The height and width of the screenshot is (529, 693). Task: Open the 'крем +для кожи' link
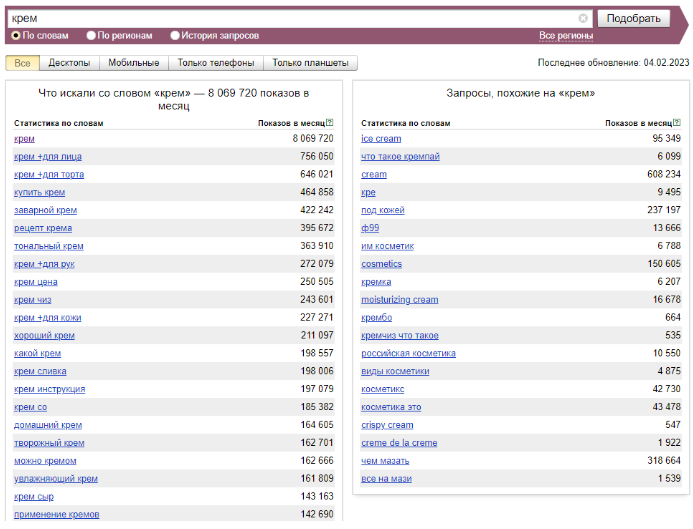(x=48, y=318)
